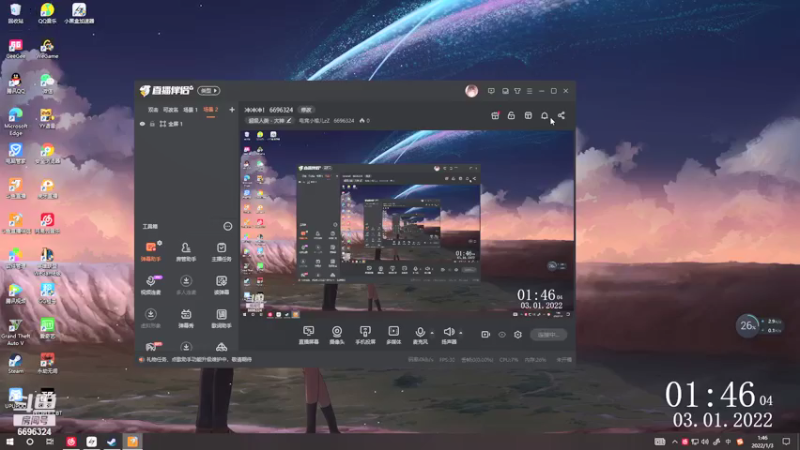This screenshot has height=450, width=800.
Task: Click the start streaming button at bottom right
Action: [548, 335]
